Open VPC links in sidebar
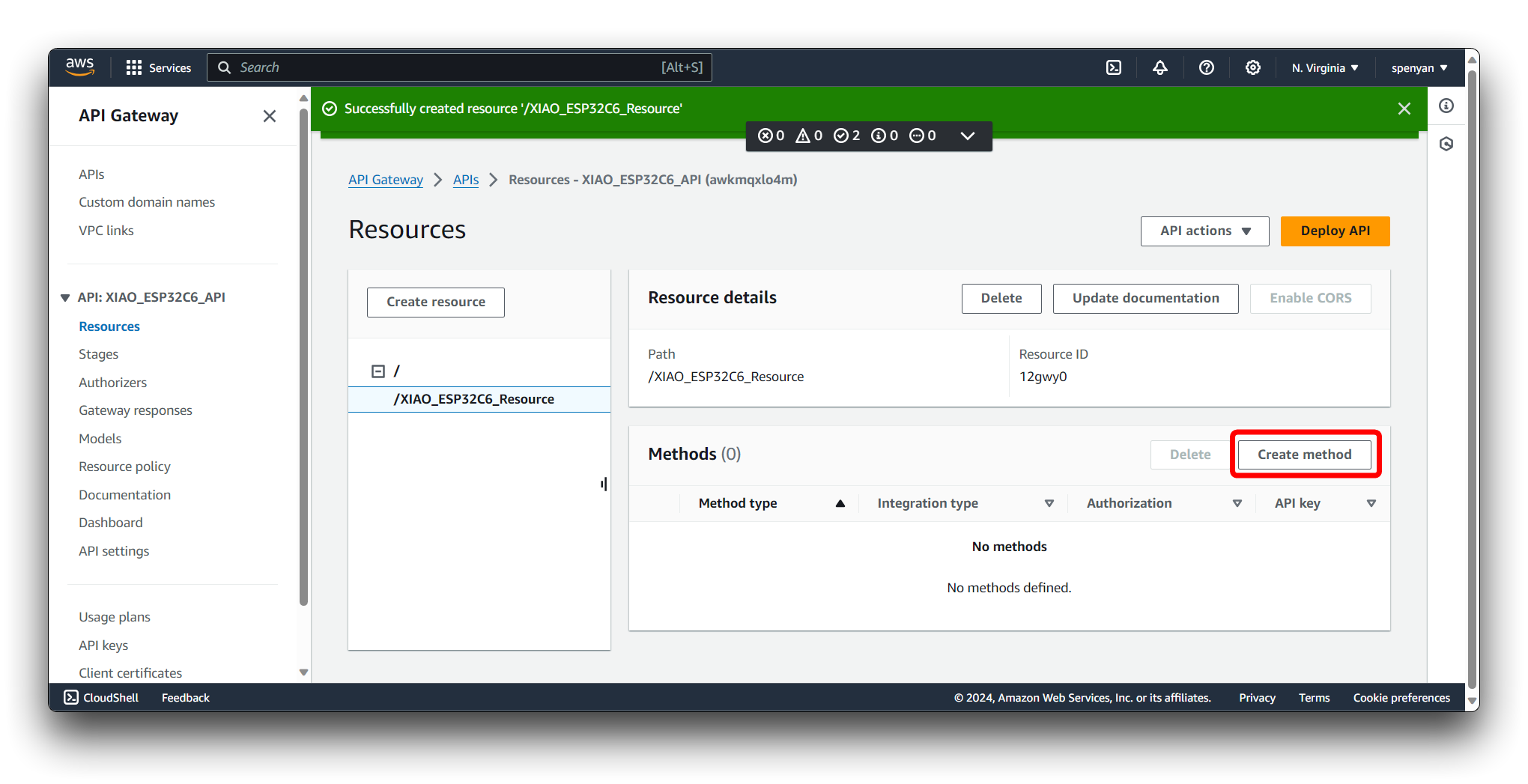This screenshot has height=784, width=1528. click(x=106, y=231)
